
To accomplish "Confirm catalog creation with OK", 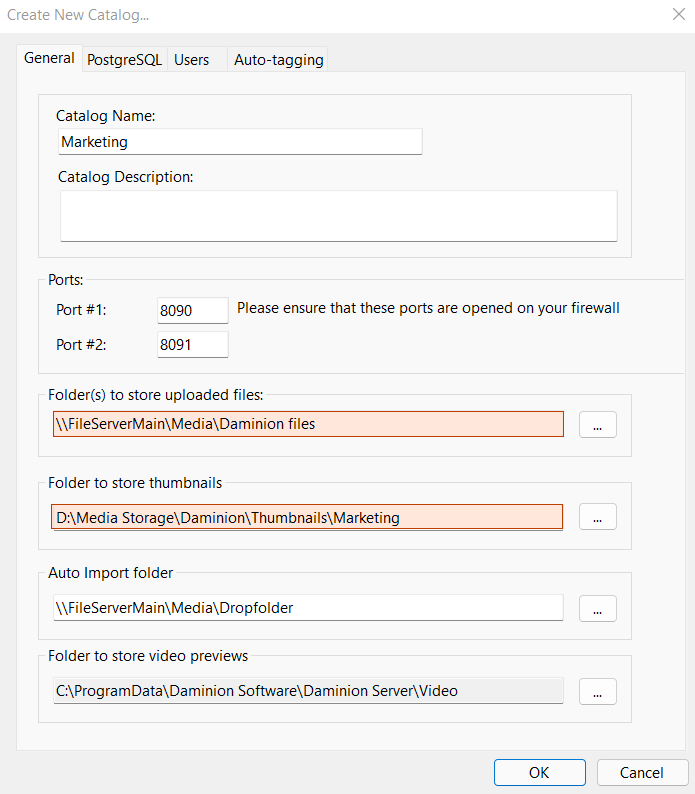I will pos(539,772).
